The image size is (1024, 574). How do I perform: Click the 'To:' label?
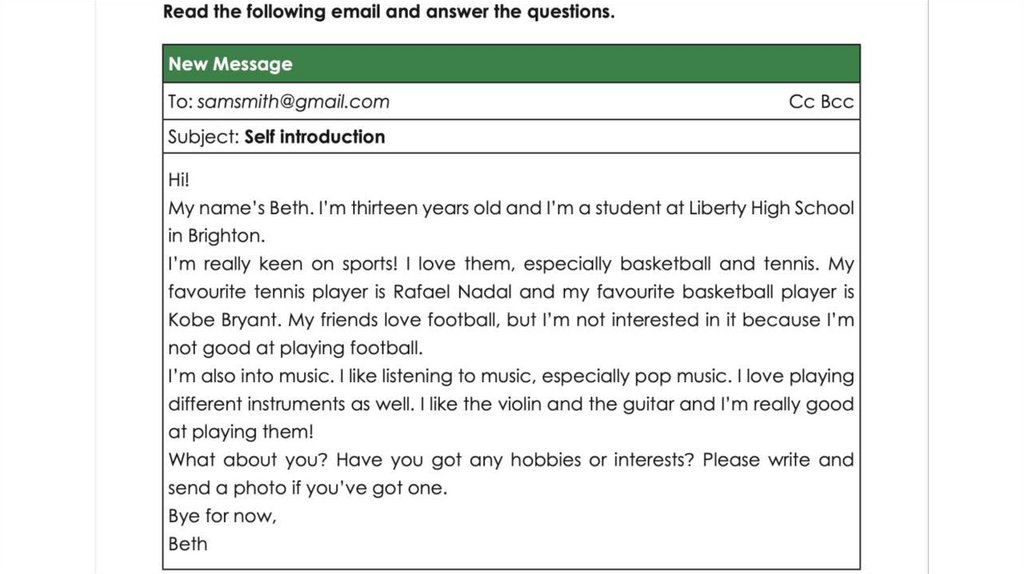pos(180,101)
